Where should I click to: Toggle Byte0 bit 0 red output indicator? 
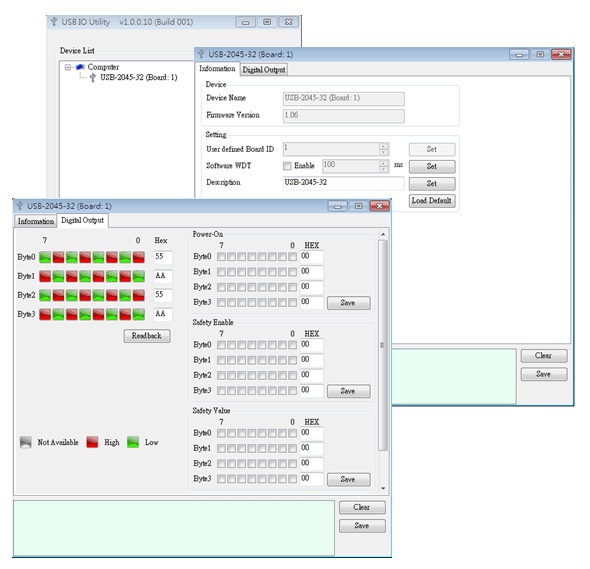click(x=138, y=257)
